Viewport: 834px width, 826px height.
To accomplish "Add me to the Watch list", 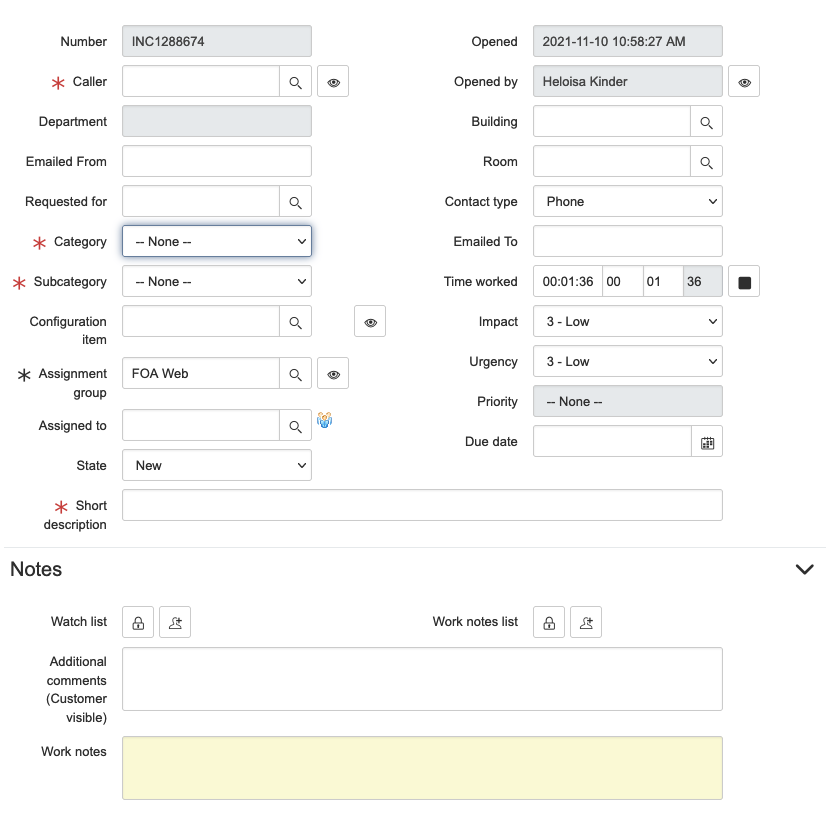I will click(174, 622).
